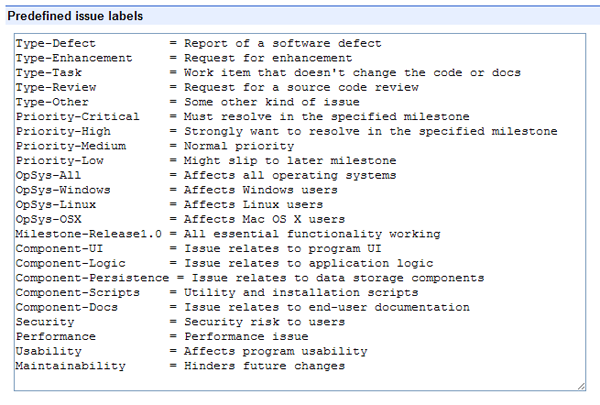The width and height of the screenshot is (600, 405).
Task: Click the textarea resize grip corner
Action: tap(581, 386)
